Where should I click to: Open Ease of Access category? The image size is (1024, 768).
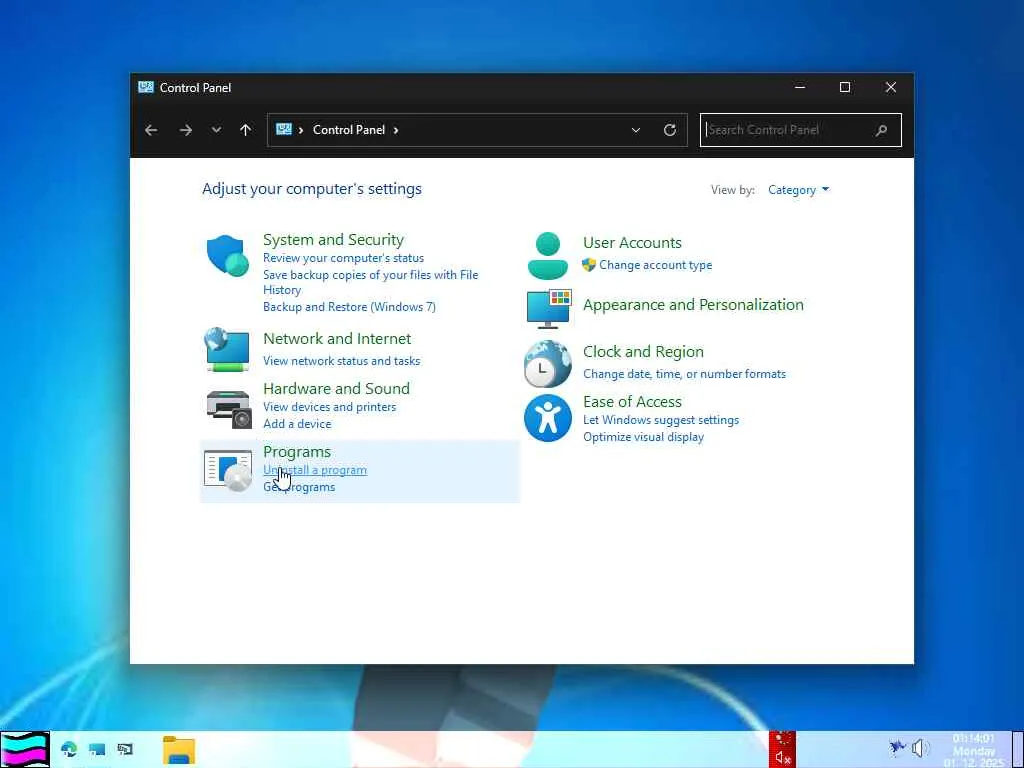tap(632, 402)
